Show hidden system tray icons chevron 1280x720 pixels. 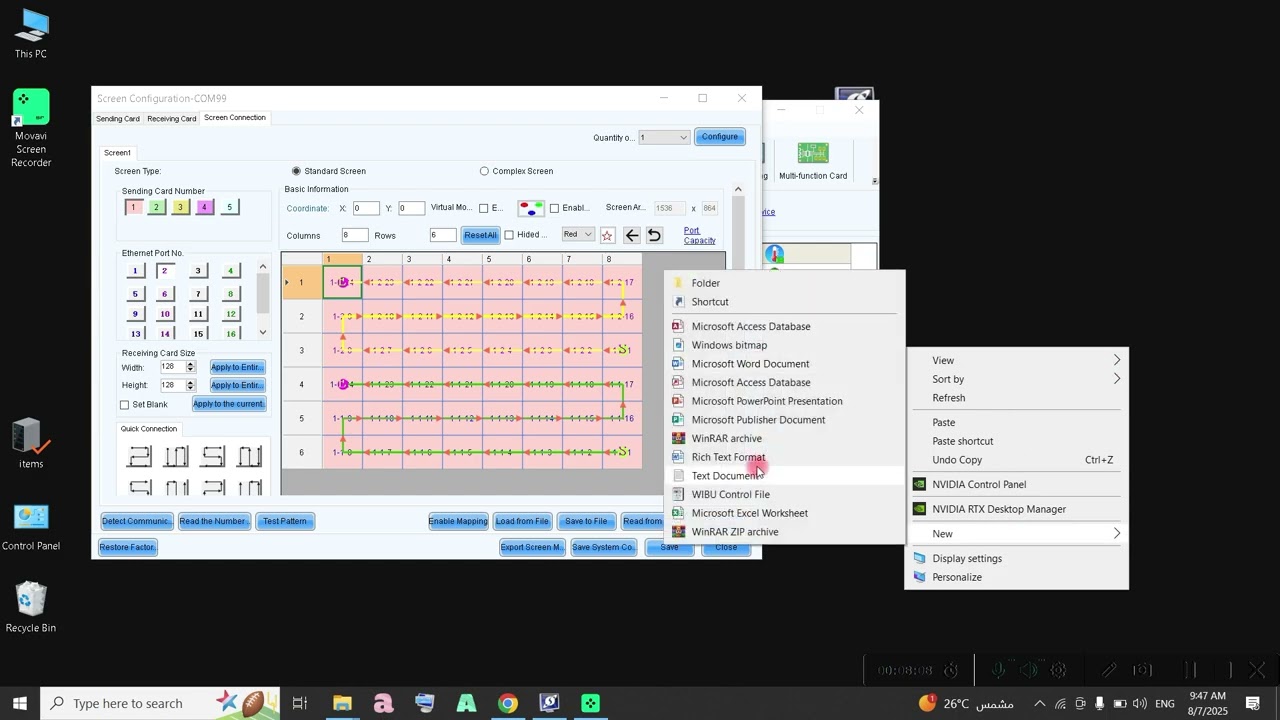click(1039, 703)
